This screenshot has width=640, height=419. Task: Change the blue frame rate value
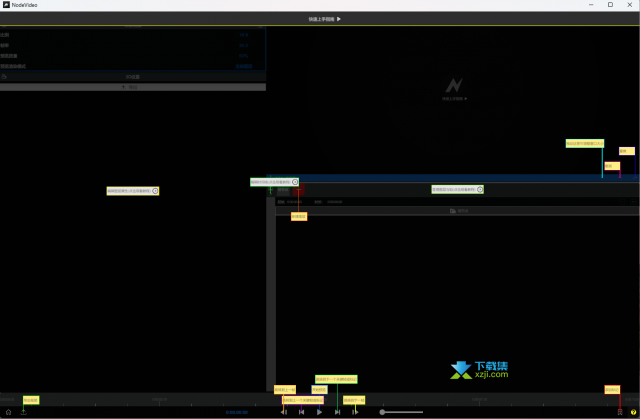[244, 46]
